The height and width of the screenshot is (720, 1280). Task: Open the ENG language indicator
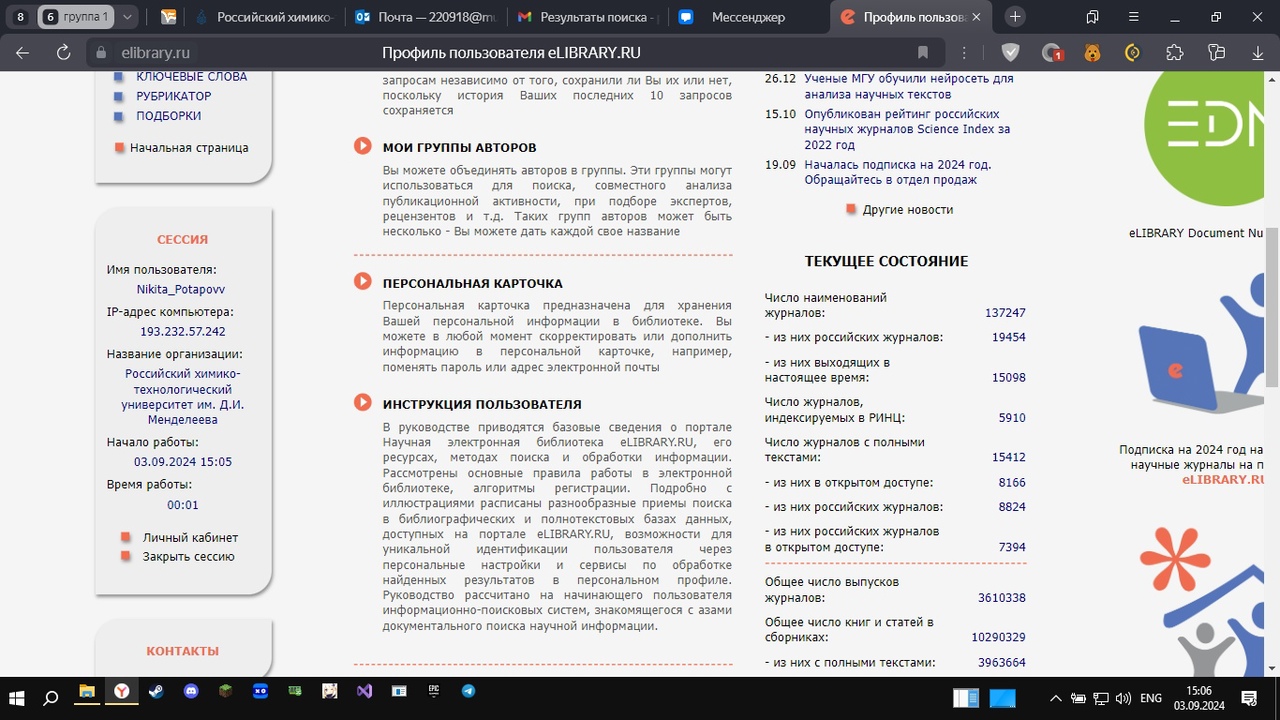(x=1151, y=698)
